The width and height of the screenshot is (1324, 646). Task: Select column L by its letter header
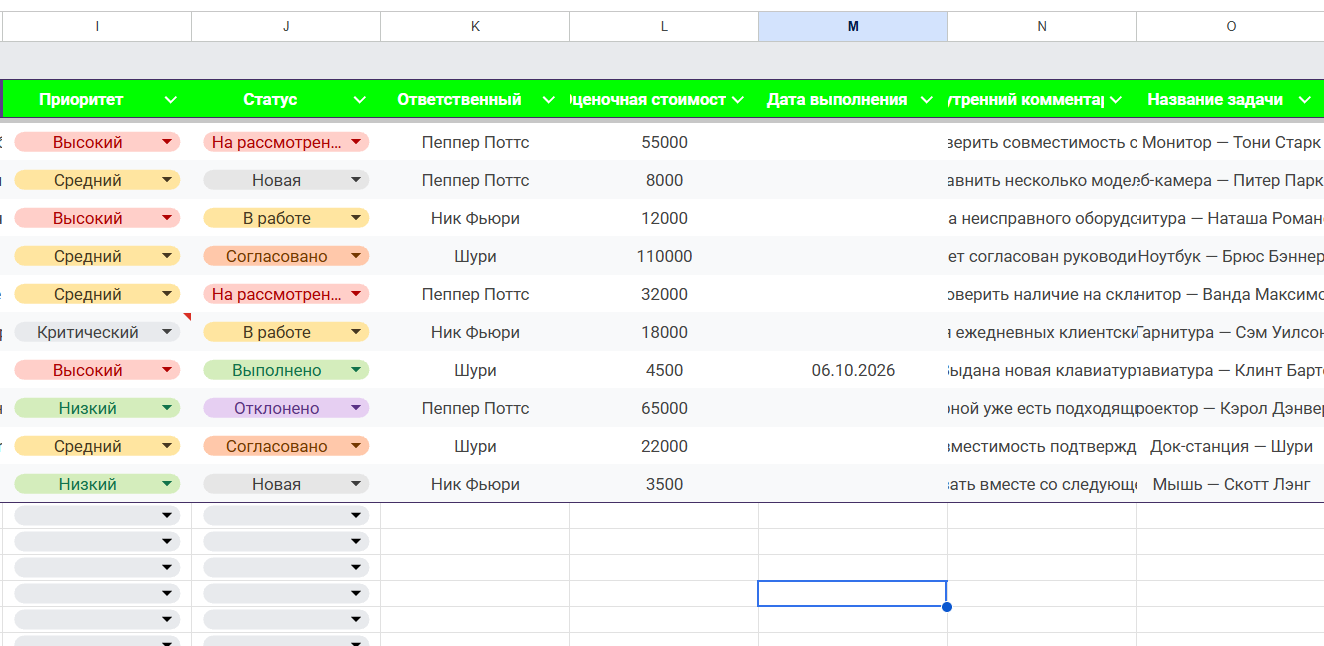664,27
